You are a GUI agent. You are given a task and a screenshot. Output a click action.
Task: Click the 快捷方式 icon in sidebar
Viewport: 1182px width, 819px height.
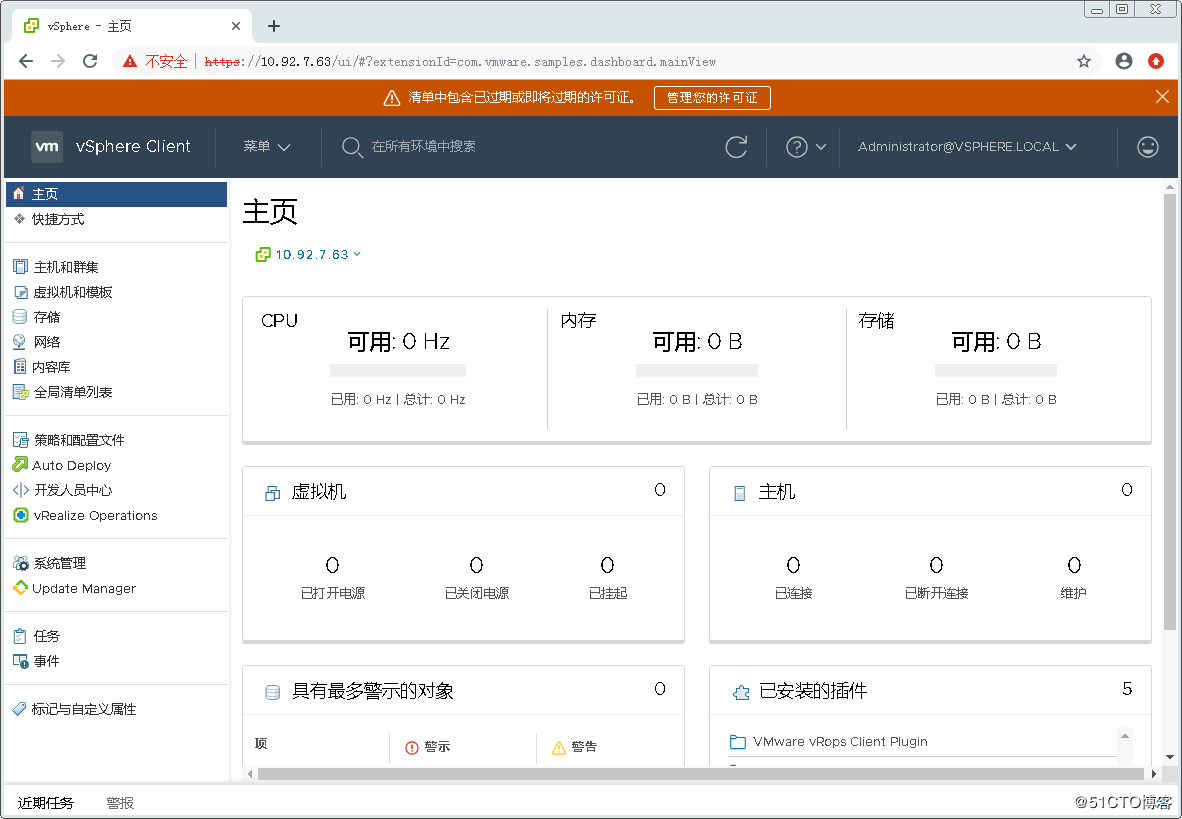pyautogui.click(x=20, y=219)
